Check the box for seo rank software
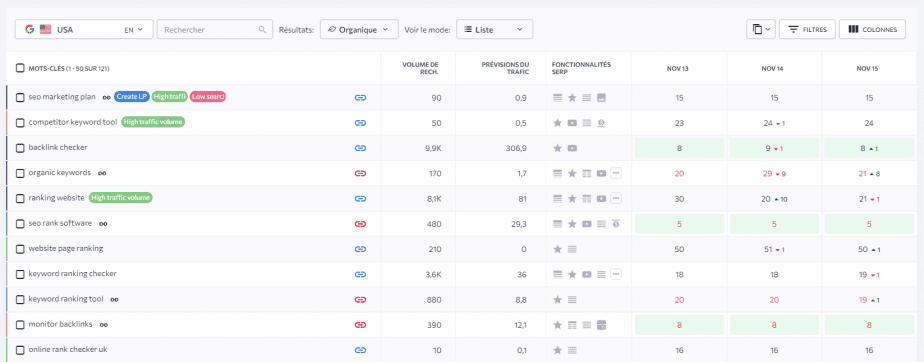Screen dimensions: 924x362 coord(20,223)
